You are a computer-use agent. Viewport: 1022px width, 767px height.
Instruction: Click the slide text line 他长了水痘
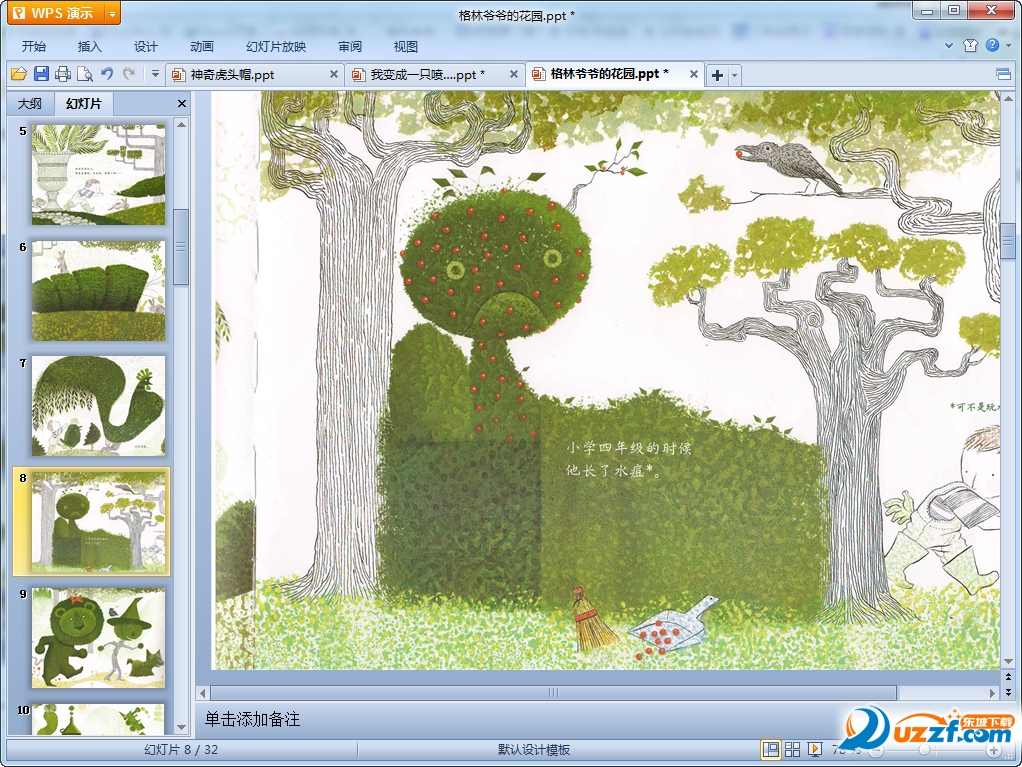tap(613, 470)
